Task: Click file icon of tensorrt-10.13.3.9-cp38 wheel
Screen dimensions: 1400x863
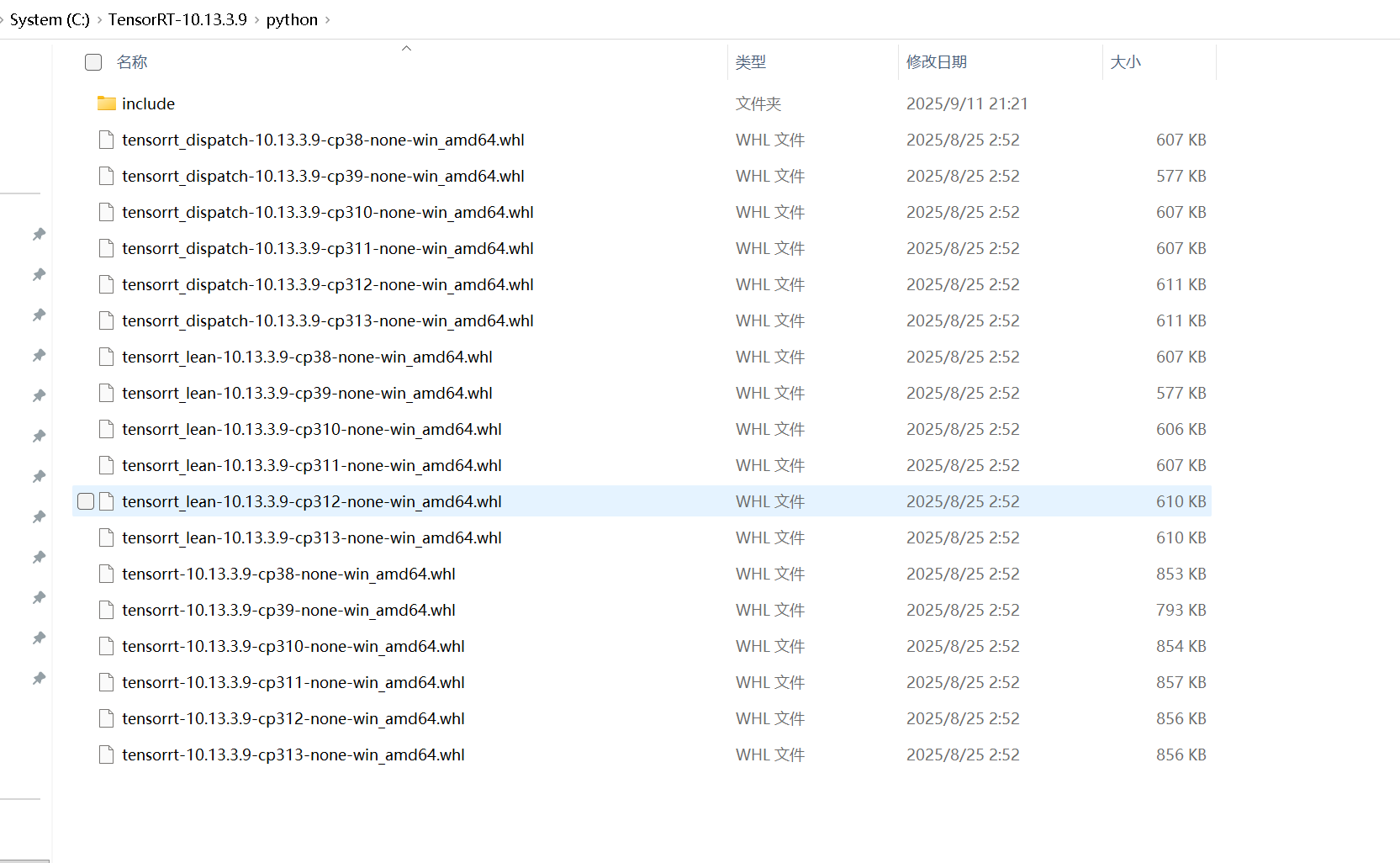Action: (x=106, y=574)
